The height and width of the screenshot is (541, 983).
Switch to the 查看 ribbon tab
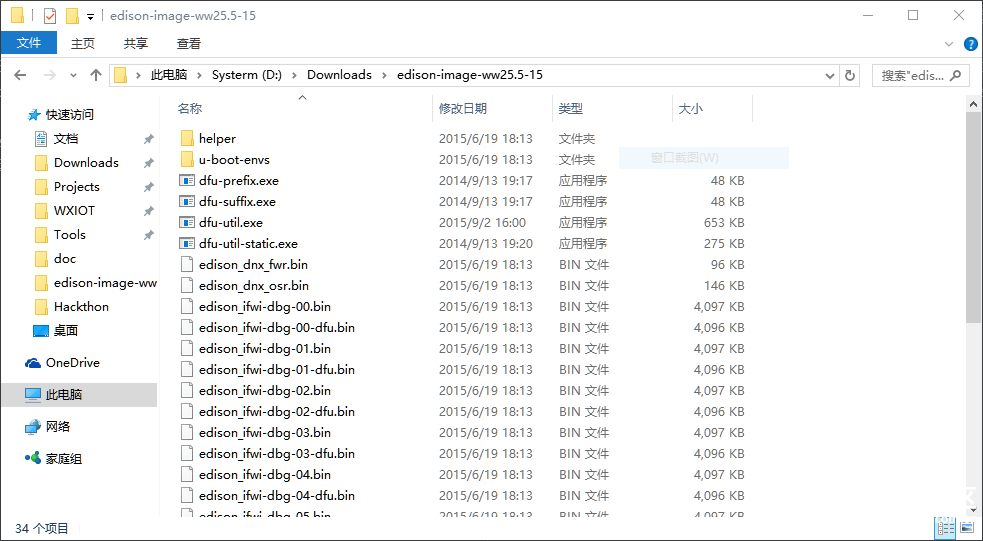point(189,43)
